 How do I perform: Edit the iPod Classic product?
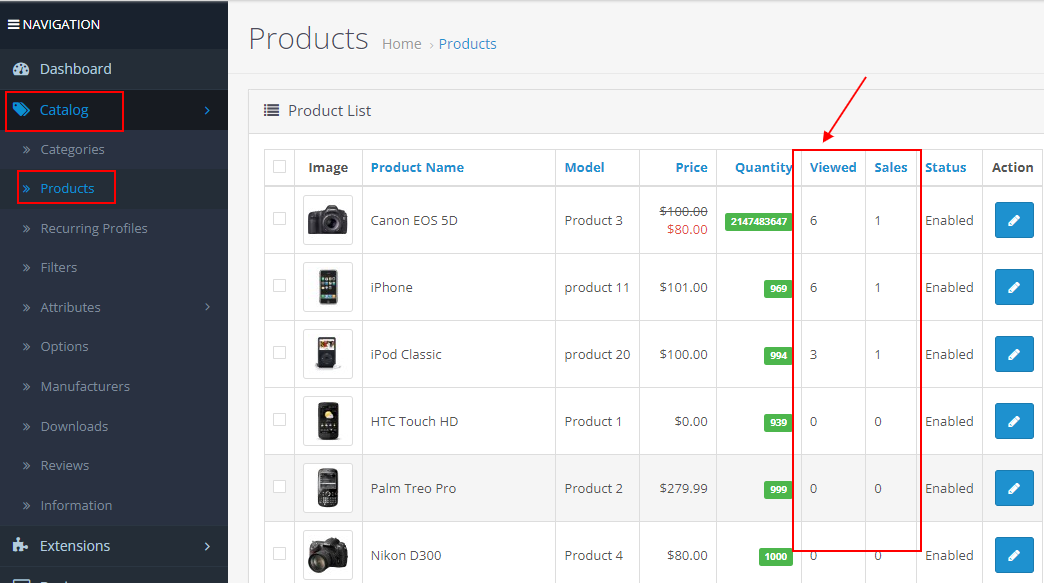click(1014, 354)
